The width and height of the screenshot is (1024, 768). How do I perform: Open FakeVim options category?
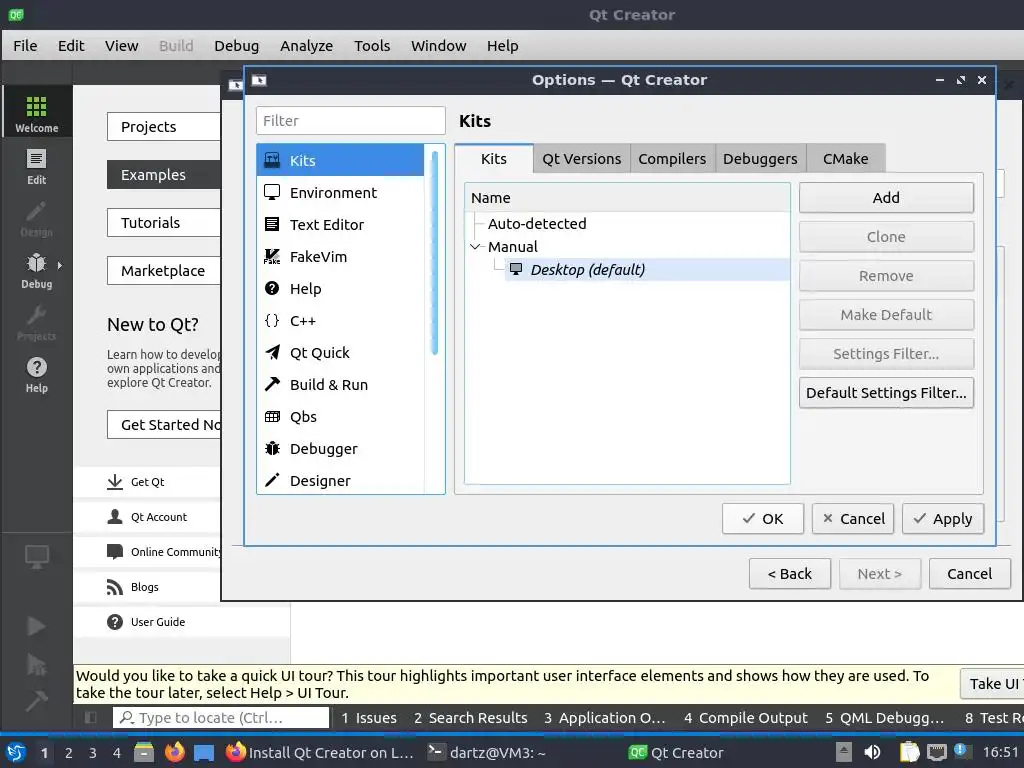click(x=340, y=257)
